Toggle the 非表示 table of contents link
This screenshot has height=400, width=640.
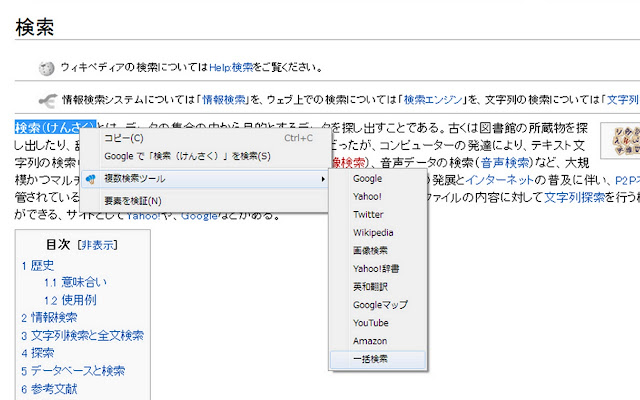98,245
